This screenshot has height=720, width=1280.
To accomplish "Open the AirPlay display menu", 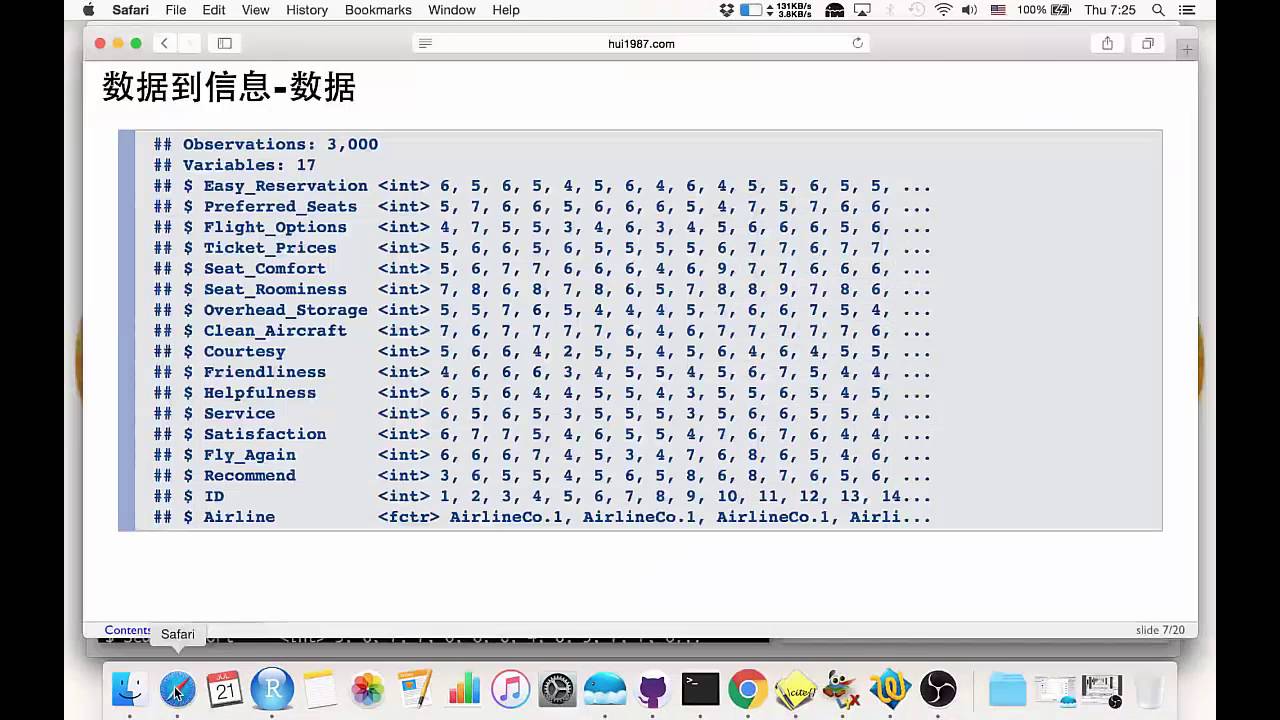I will click(x=862, y=10).
